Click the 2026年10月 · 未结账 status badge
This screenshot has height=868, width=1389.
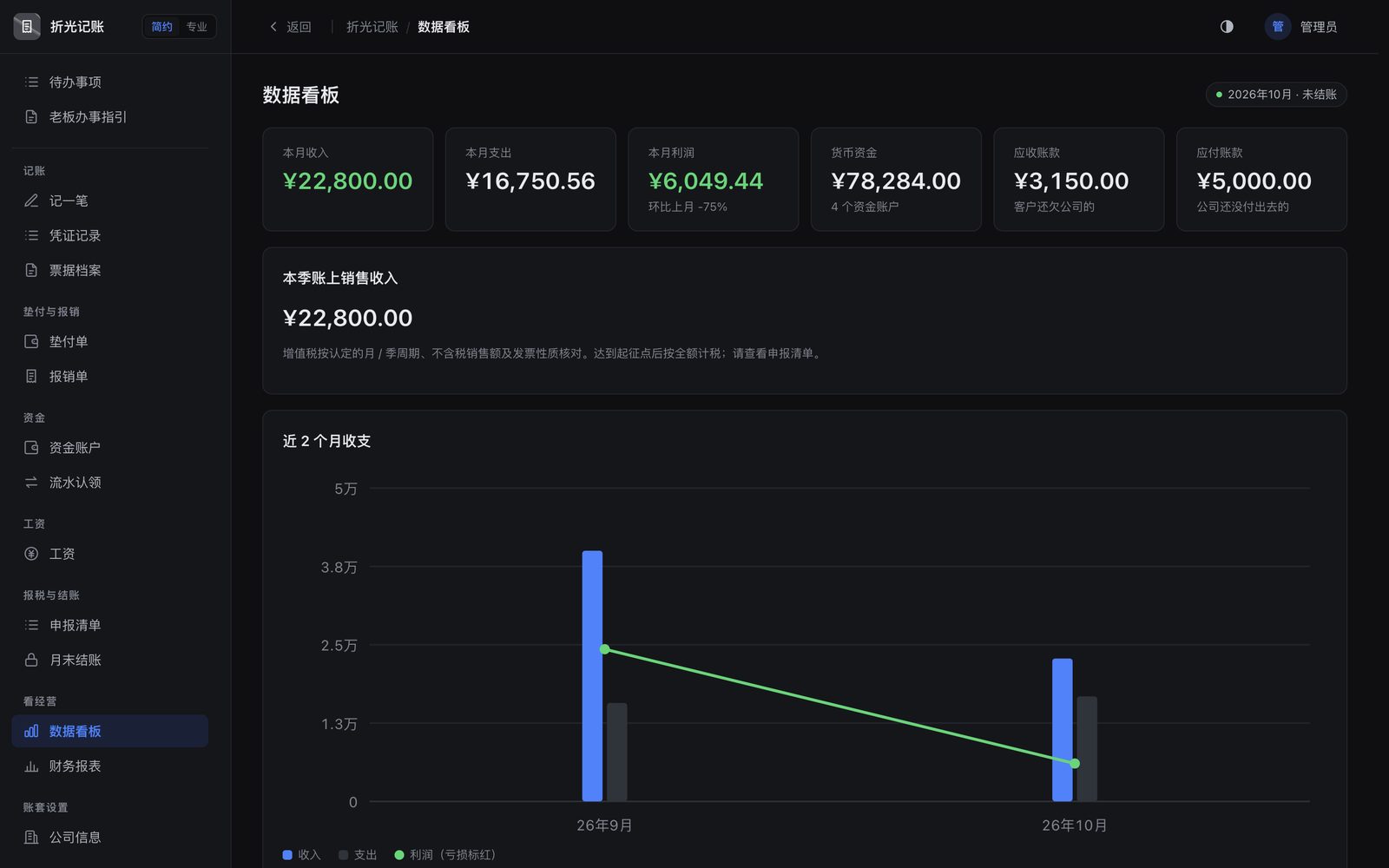[1276, 94]
